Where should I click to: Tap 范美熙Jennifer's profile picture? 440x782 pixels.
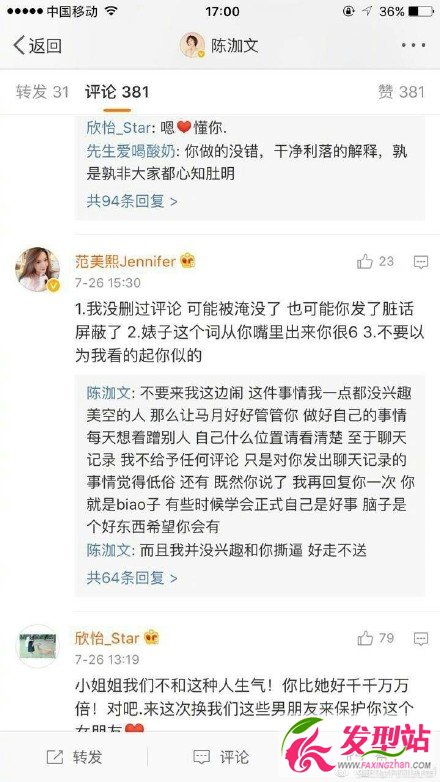[37, 269]
